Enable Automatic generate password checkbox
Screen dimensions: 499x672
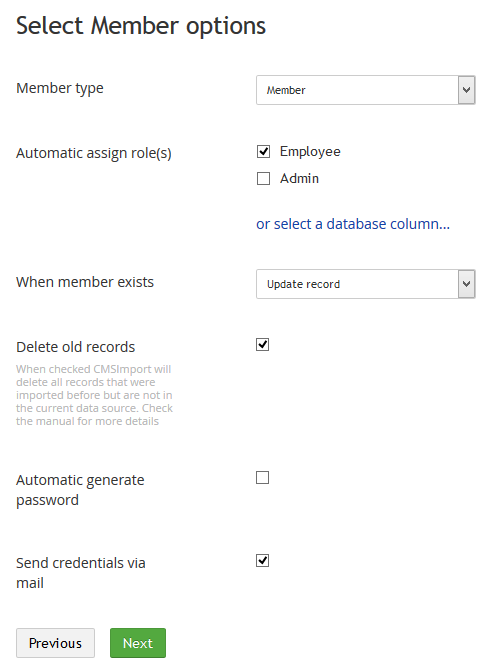[262, 477]
